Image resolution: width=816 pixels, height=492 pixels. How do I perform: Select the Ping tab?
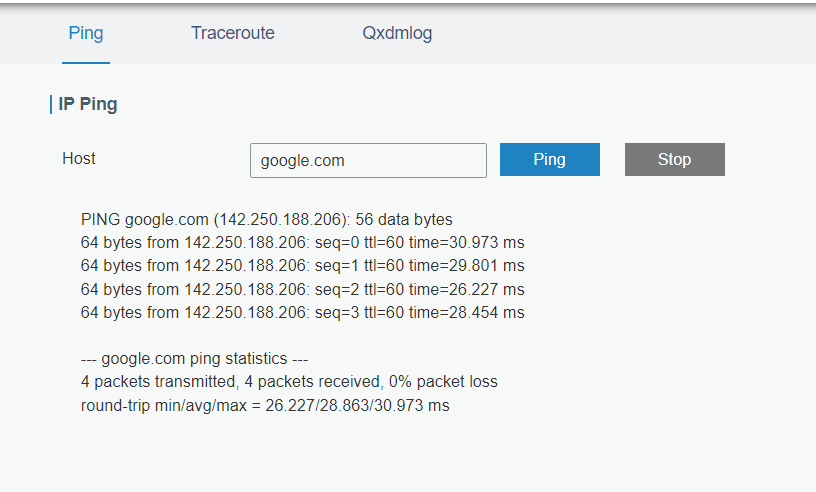coord(86,33)
